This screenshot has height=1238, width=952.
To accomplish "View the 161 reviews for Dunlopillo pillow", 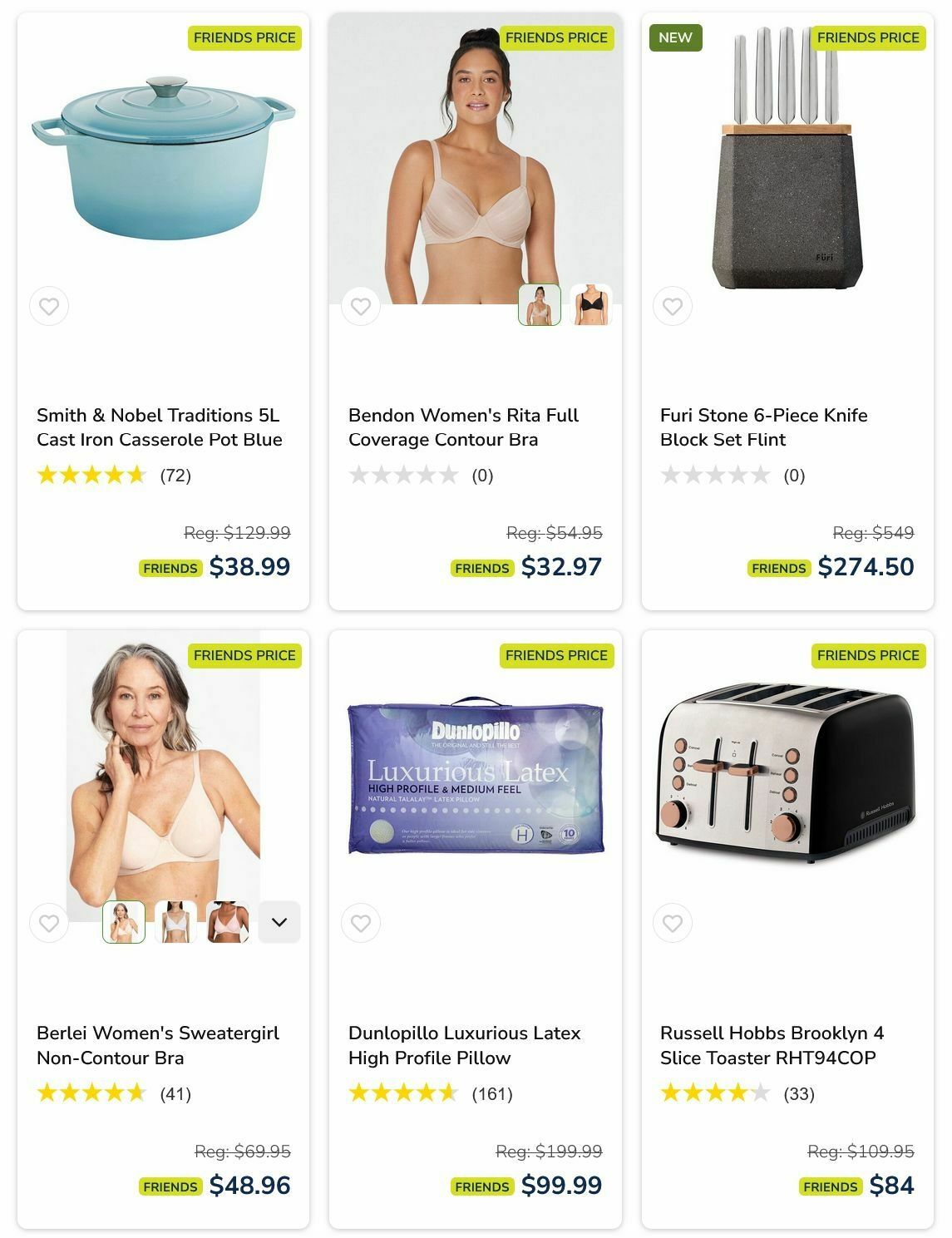I will [492, 1093].
